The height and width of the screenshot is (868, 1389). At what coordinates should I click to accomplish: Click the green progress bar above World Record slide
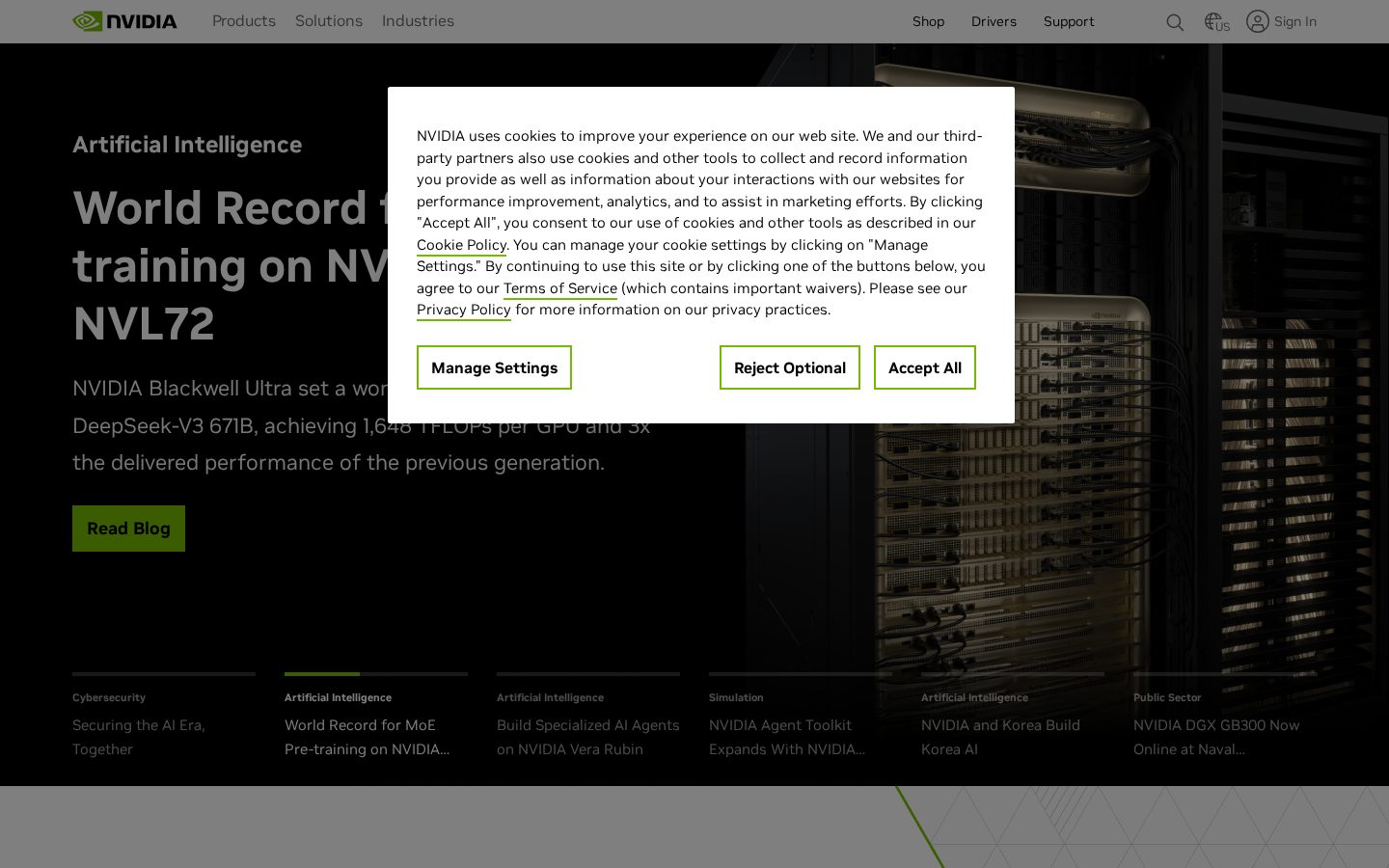[322, 674]
